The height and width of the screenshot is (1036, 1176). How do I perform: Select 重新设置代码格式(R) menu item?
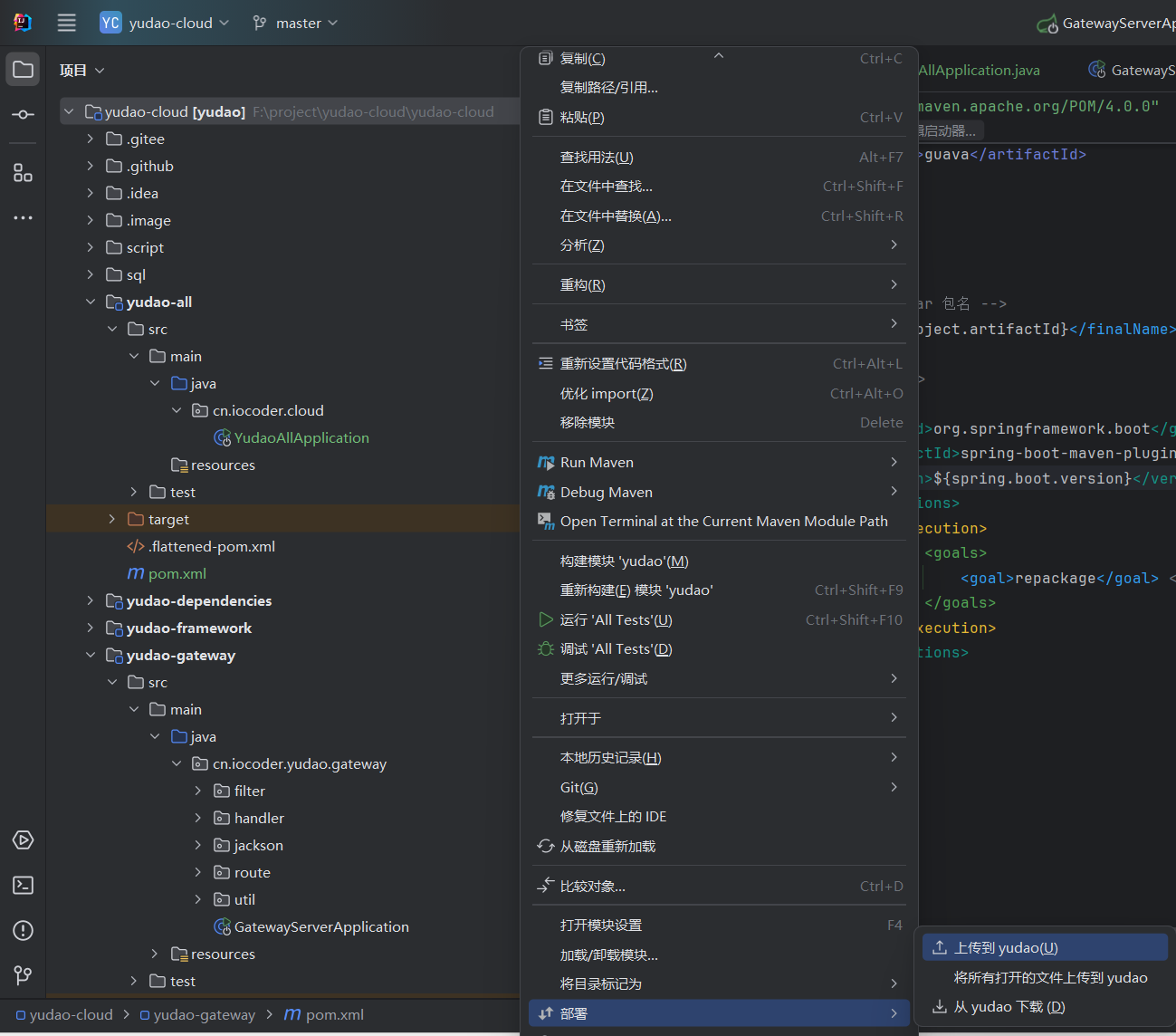tap(720, 364)
